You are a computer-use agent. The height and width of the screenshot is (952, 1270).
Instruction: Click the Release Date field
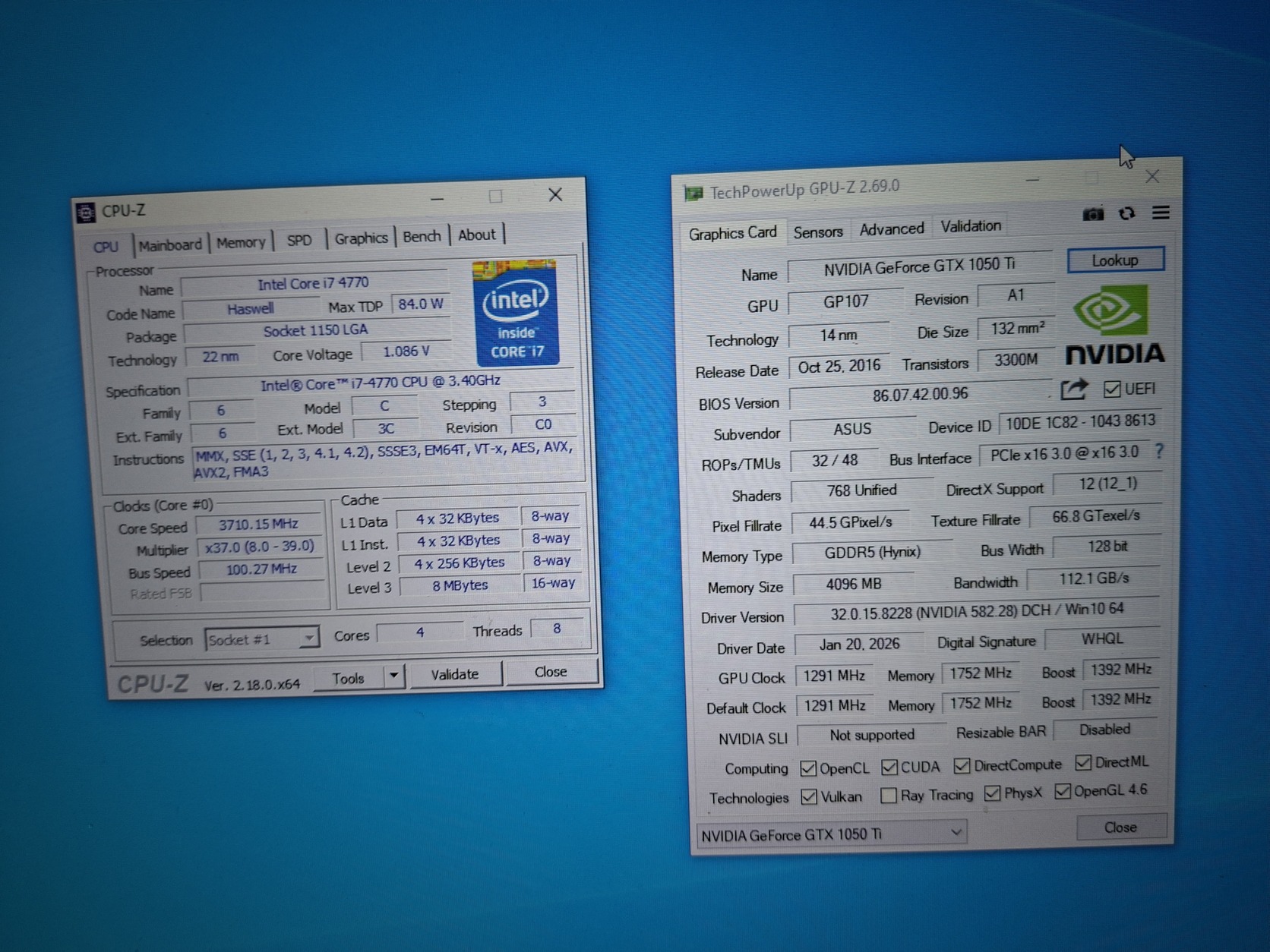(x=839, y=367)
